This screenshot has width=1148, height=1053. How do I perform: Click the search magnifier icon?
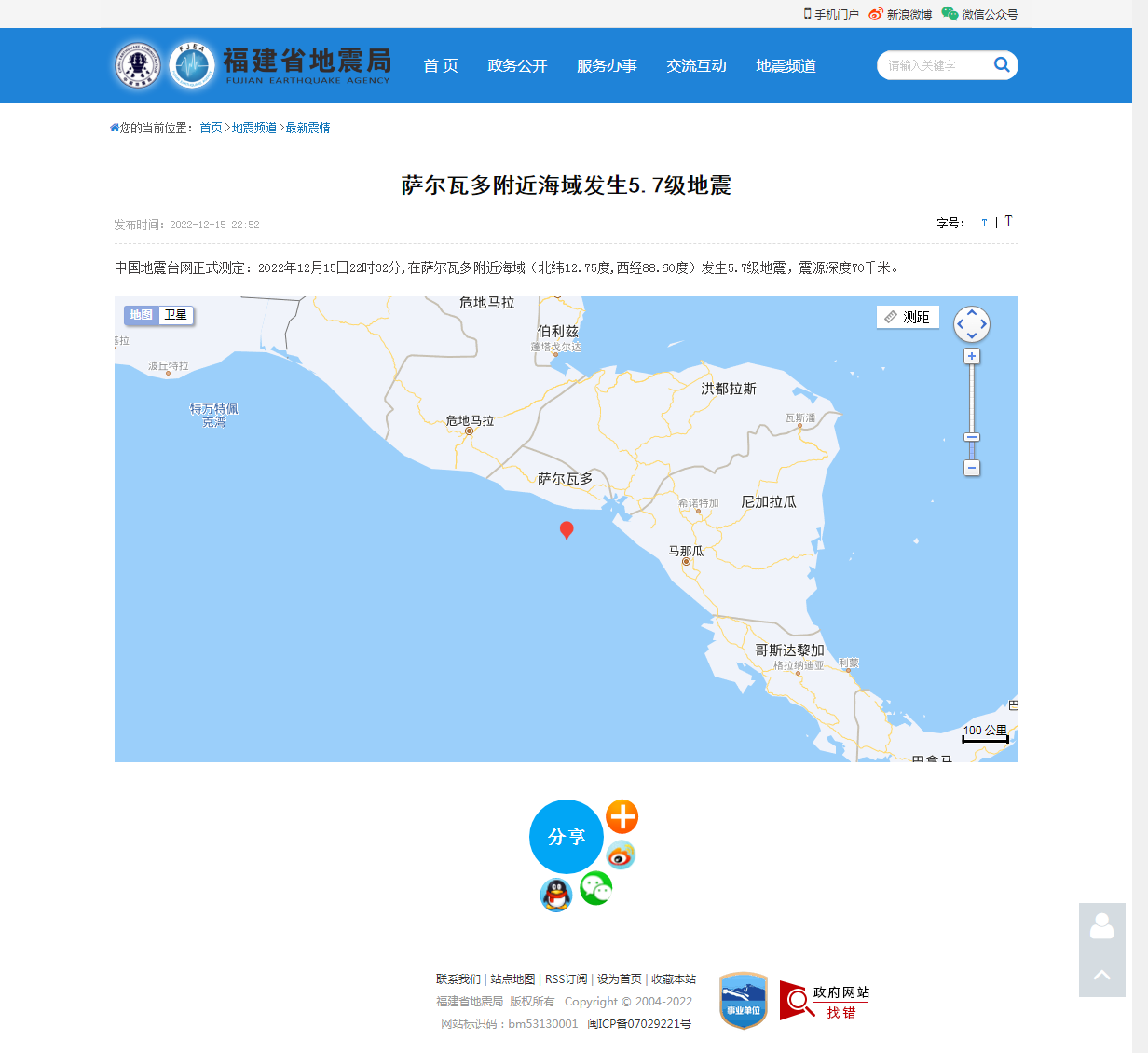(1002, 64)
